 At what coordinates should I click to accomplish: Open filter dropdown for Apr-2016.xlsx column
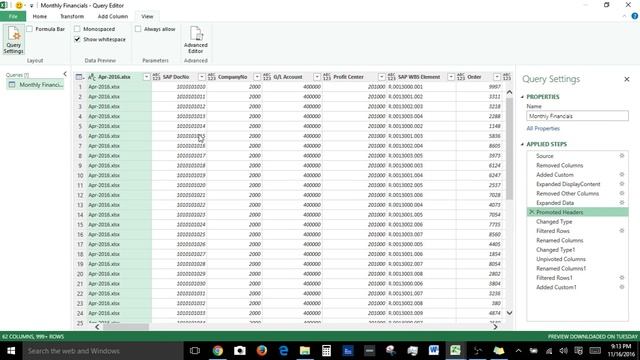pyautogui.click(x=147, y=77)
